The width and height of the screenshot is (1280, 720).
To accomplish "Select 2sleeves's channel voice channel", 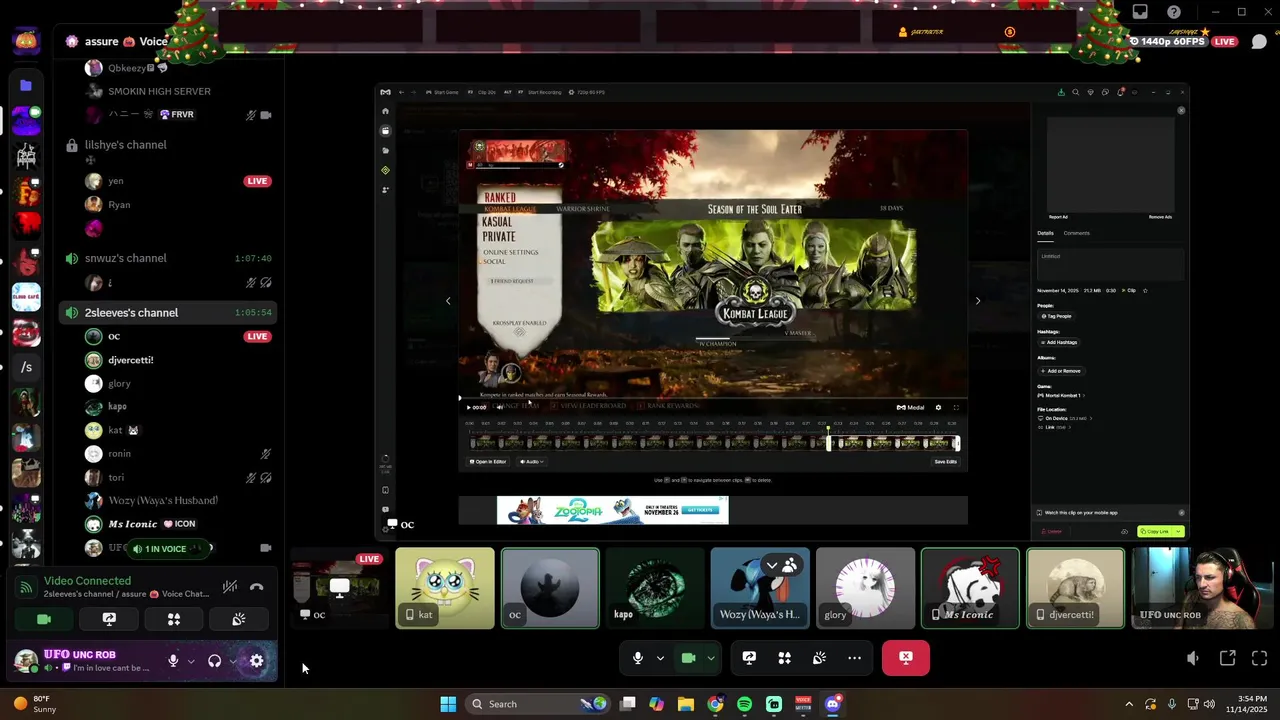I will pyautogui.click(x=168, y=313).
